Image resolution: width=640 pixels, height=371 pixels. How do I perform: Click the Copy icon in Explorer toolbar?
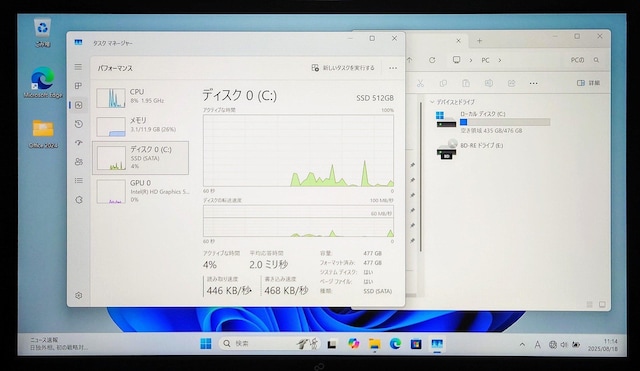pyautogui.click(x=443, y=83)
